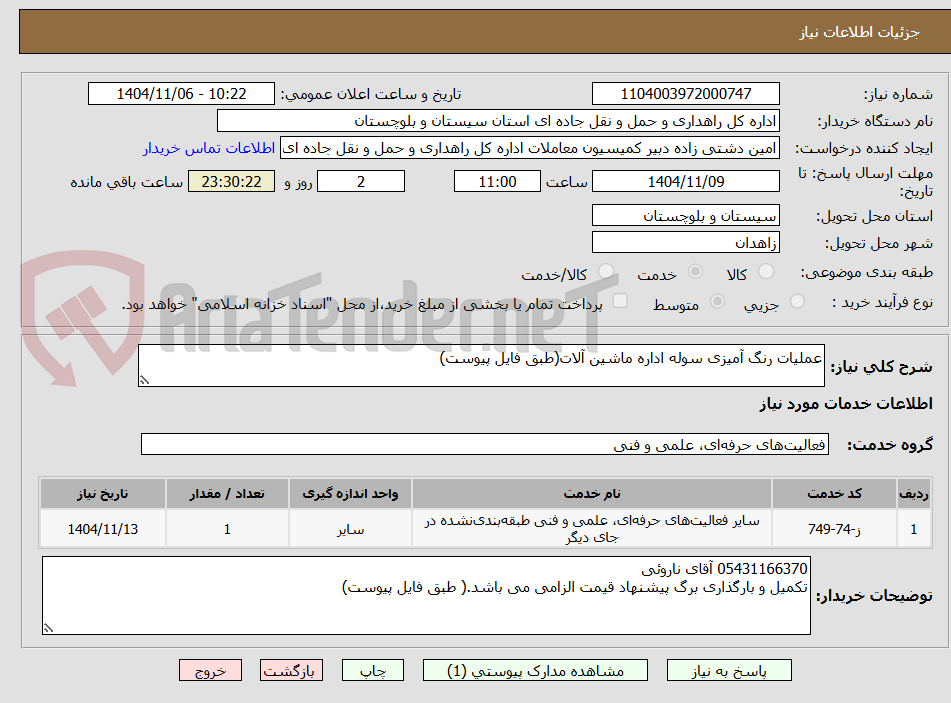951x703 pixels.
Task: Toggle the اسناد خزانه اسلامی payment checkbox
Action: tap(620, 301)
